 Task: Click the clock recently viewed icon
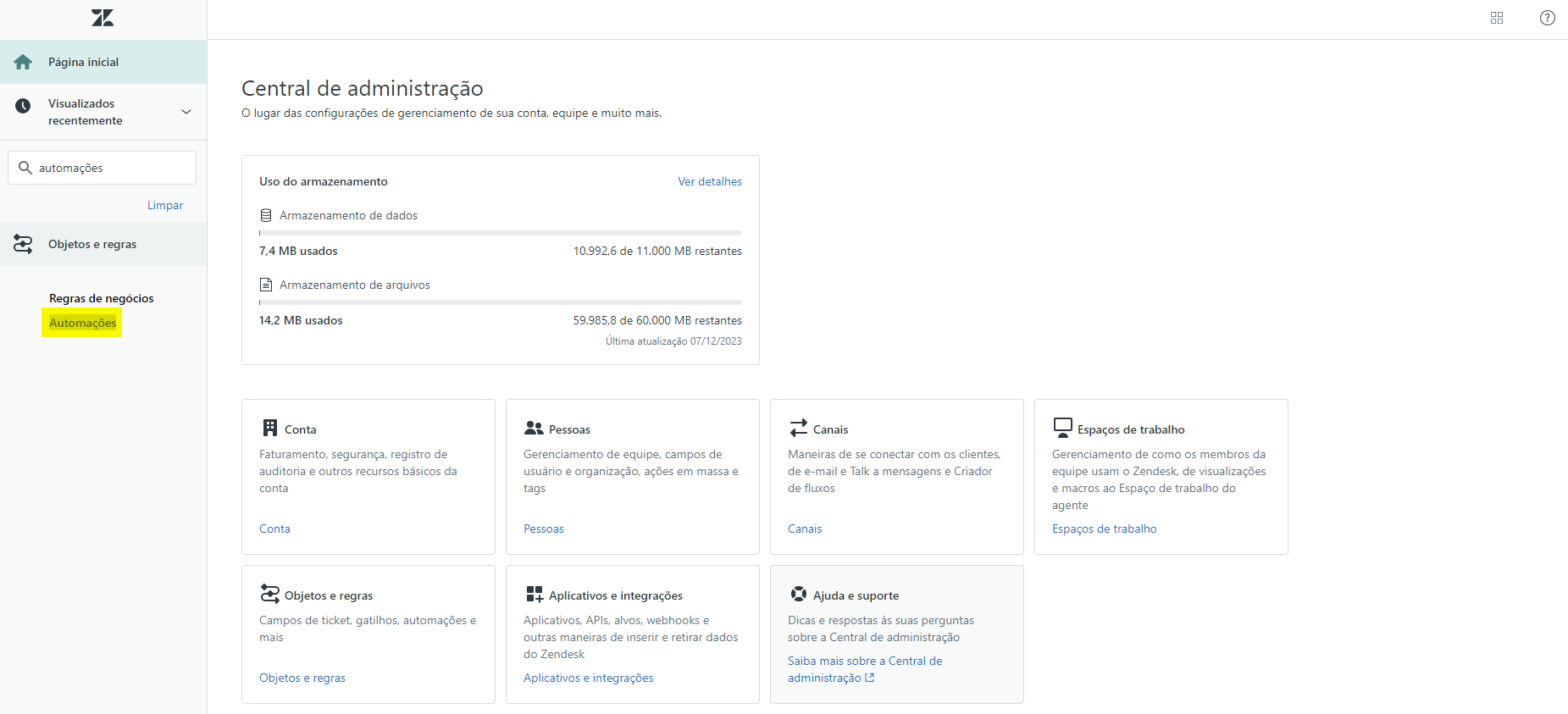(x=23, y=106)
